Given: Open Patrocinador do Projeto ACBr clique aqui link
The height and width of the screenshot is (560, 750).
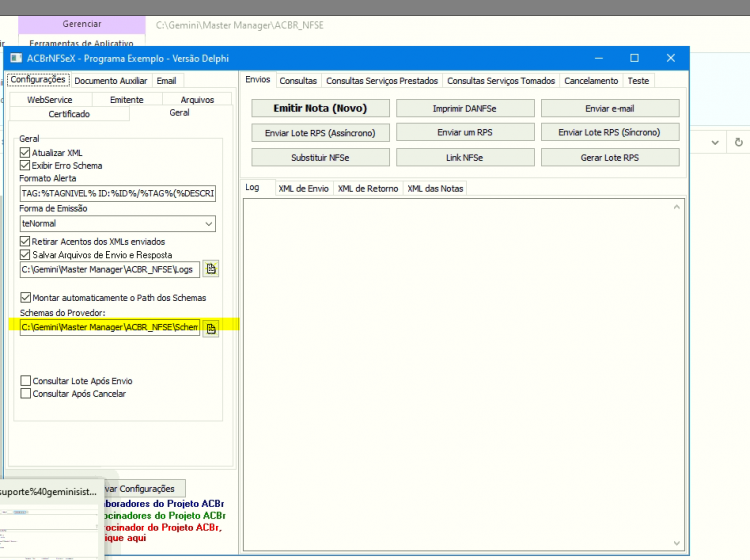Looking at the screenshot, I should [163, 532].
